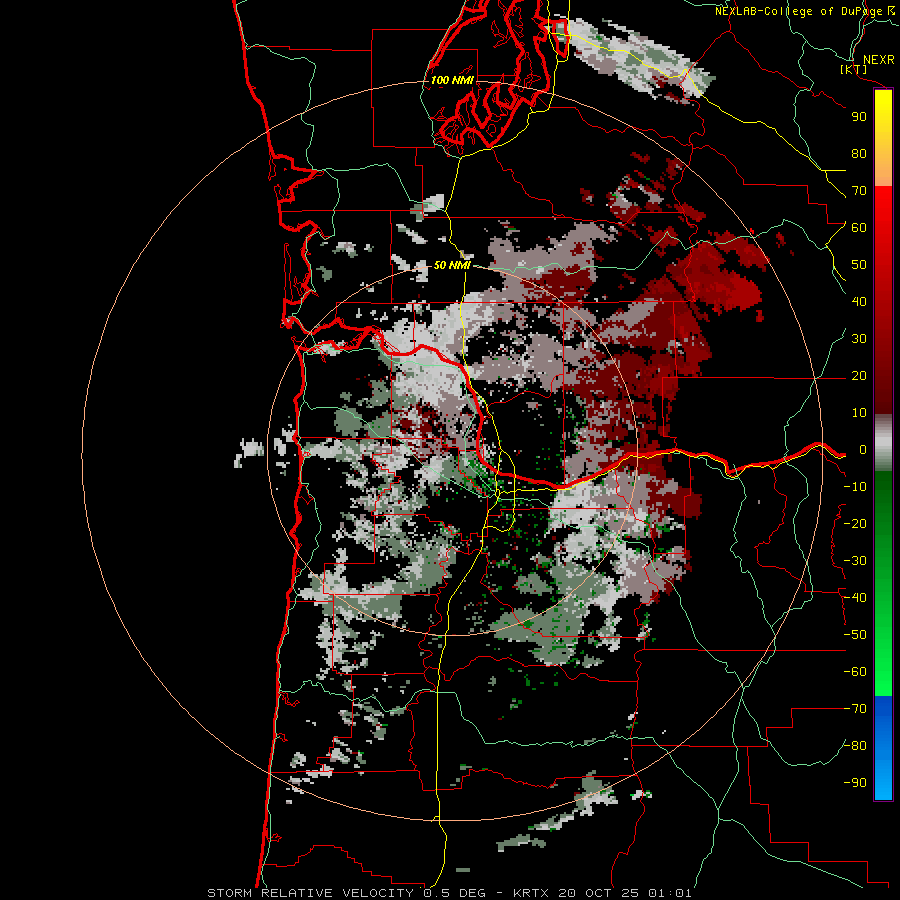Screen dimensions: 900x900
Task: Select the 10 value on velocity scale
Action: [x=859, y=413]
